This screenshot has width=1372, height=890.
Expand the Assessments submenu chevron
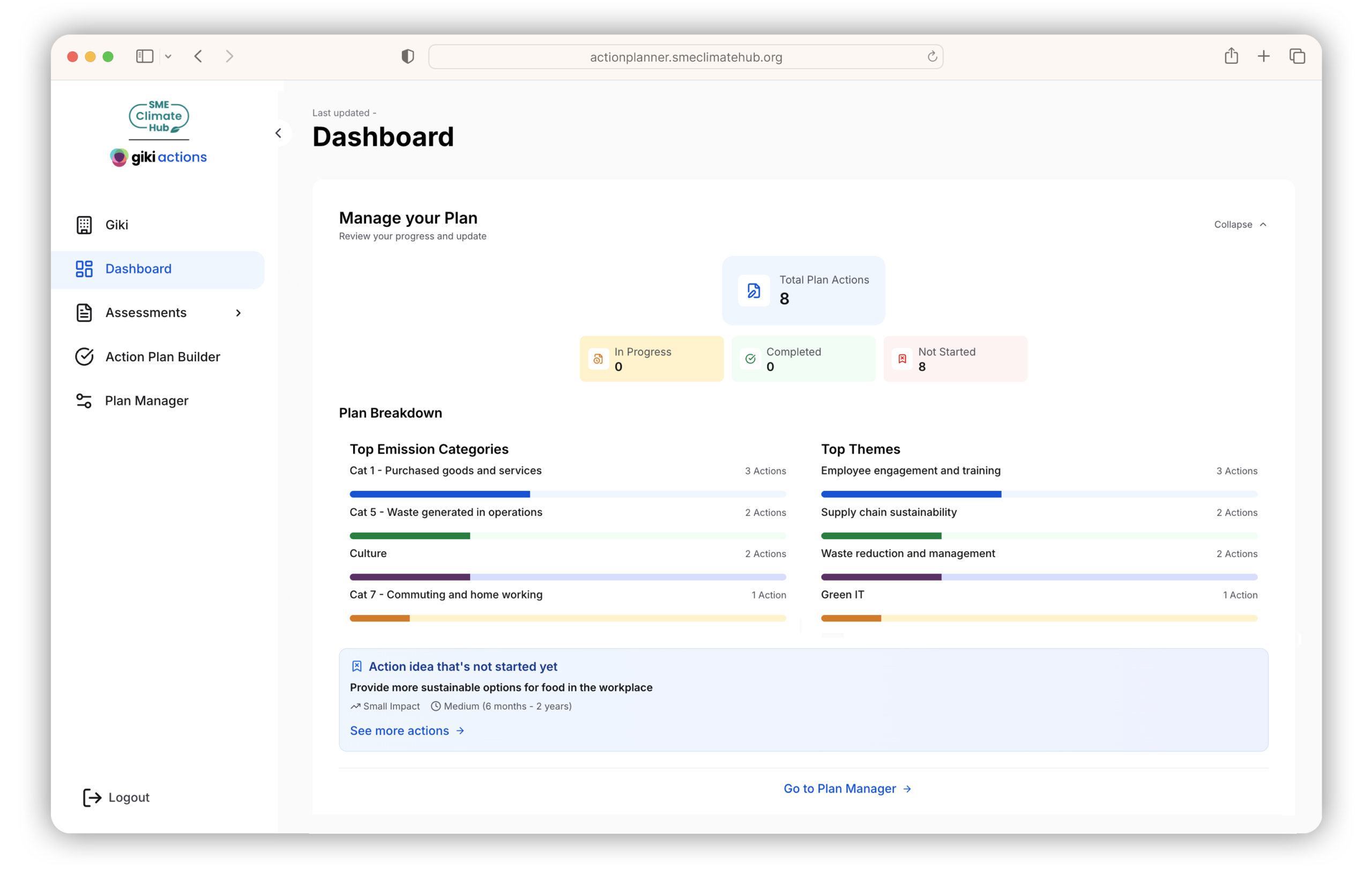pyautogui.click(x=238, y=313)
